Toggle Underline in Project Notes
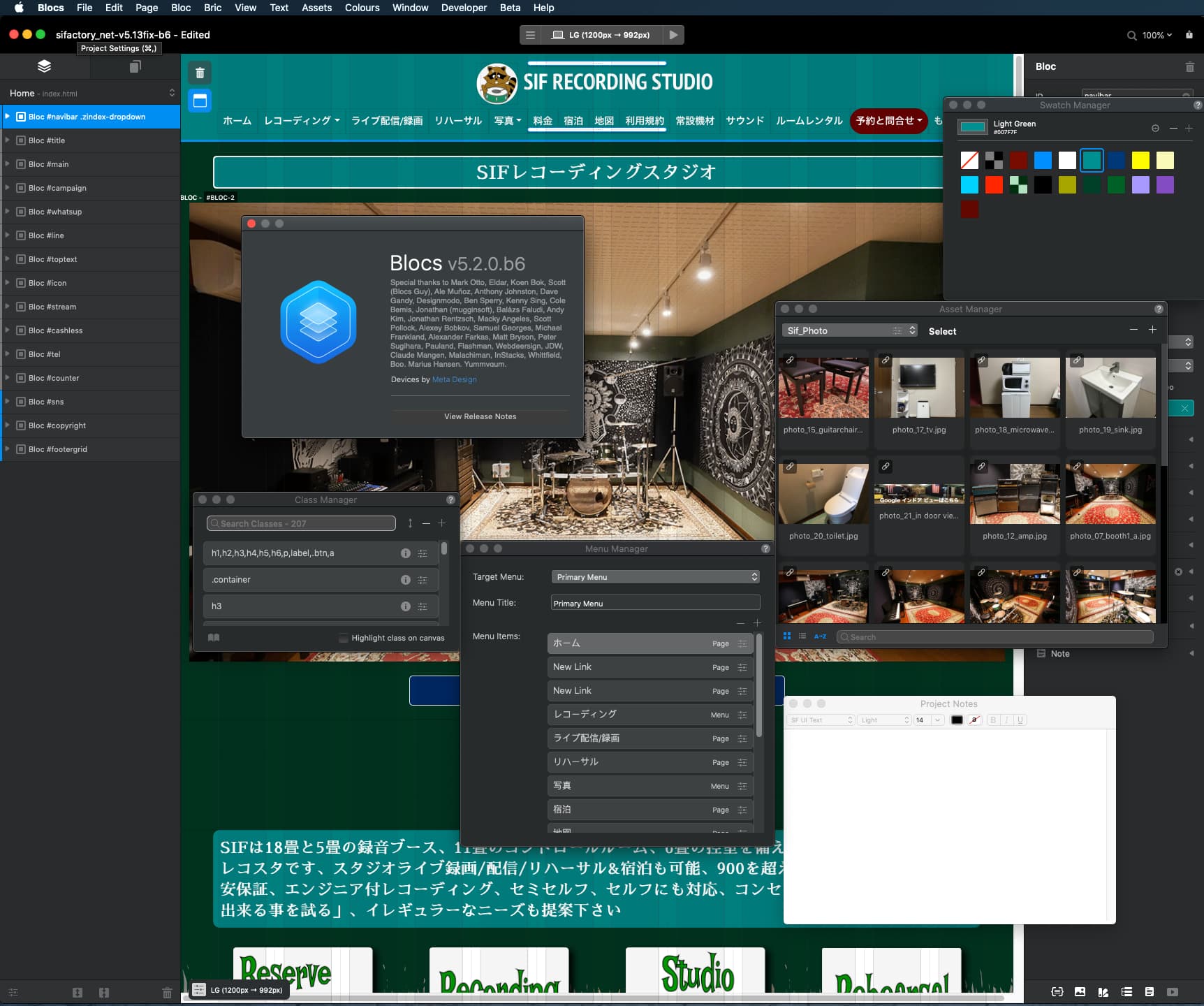 [1020, 720]
